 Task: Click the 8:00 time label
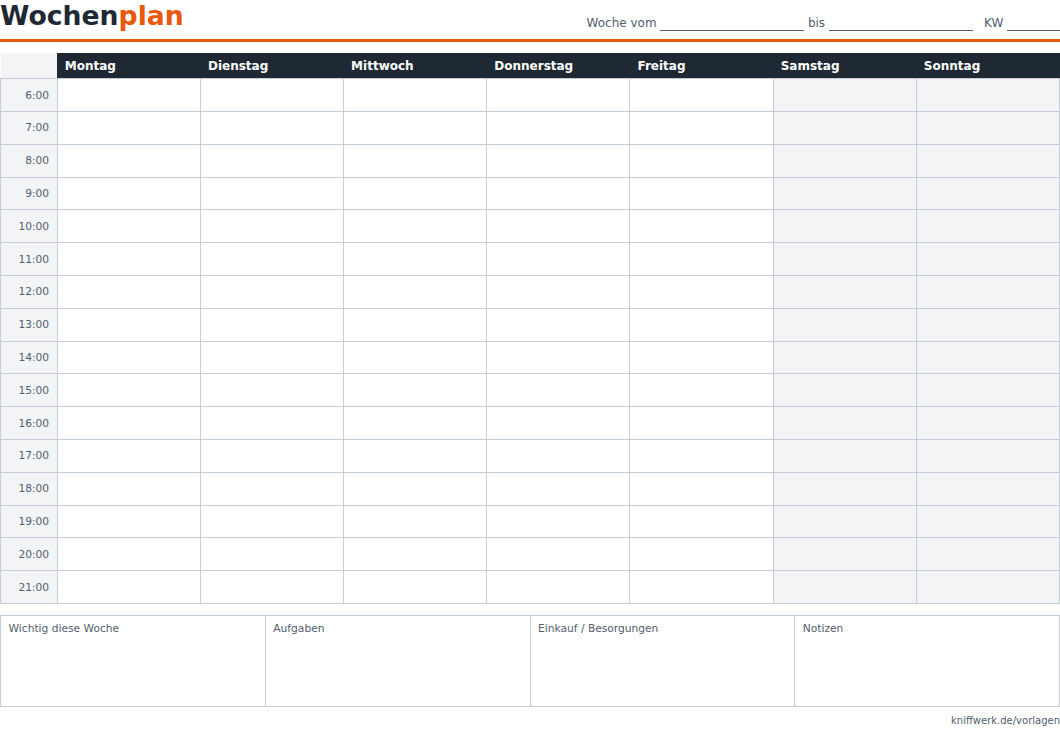click(x=37, y=160)
